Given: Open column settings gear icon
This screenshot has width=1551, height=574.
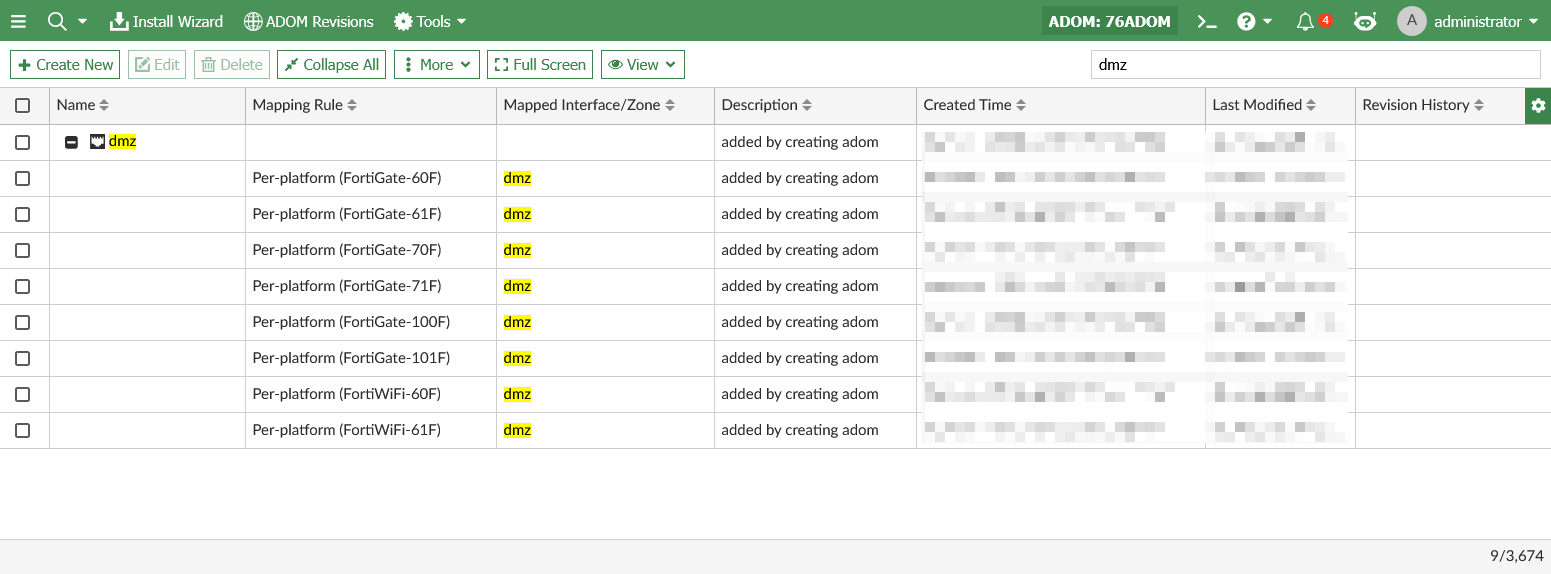Looking at the screenshot, I should [1538, 105].
